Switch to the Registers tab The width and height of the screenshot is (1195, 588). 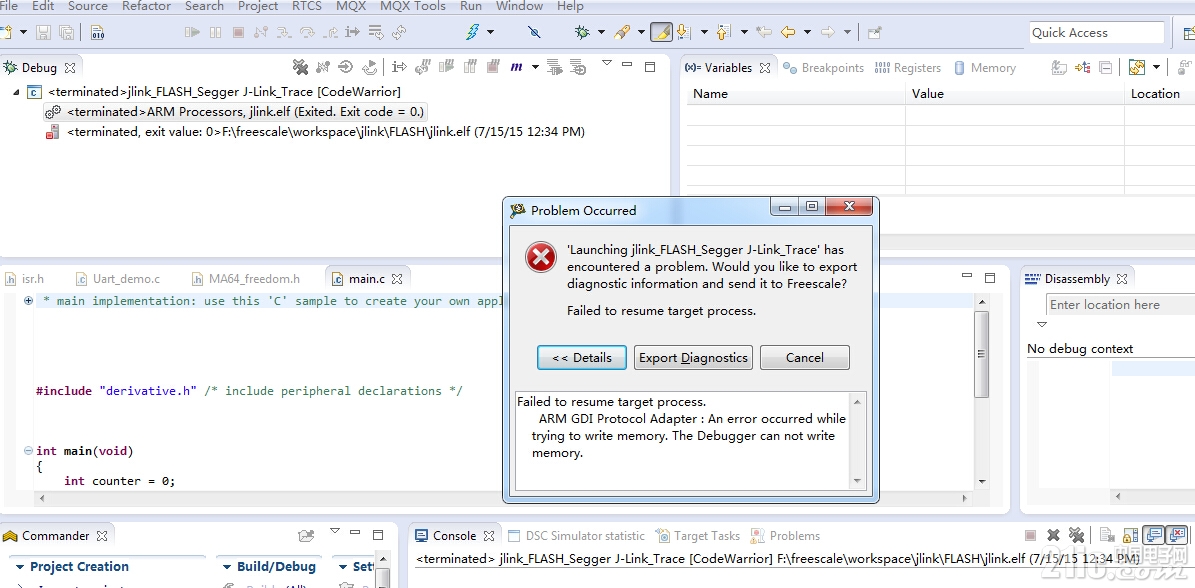[x=908, y=68]
